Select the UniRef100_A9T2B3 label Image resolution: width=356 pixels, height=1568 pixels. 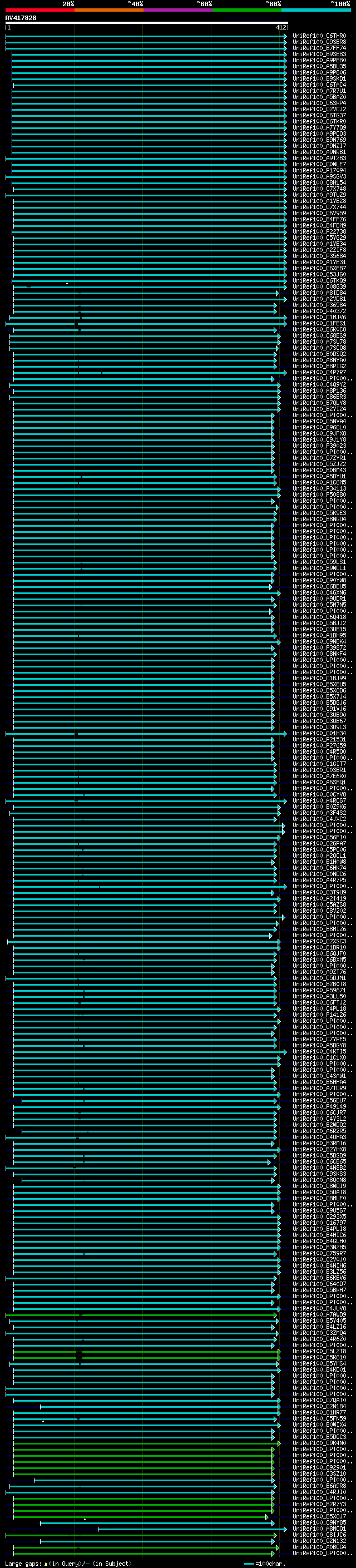coord(319,159)
